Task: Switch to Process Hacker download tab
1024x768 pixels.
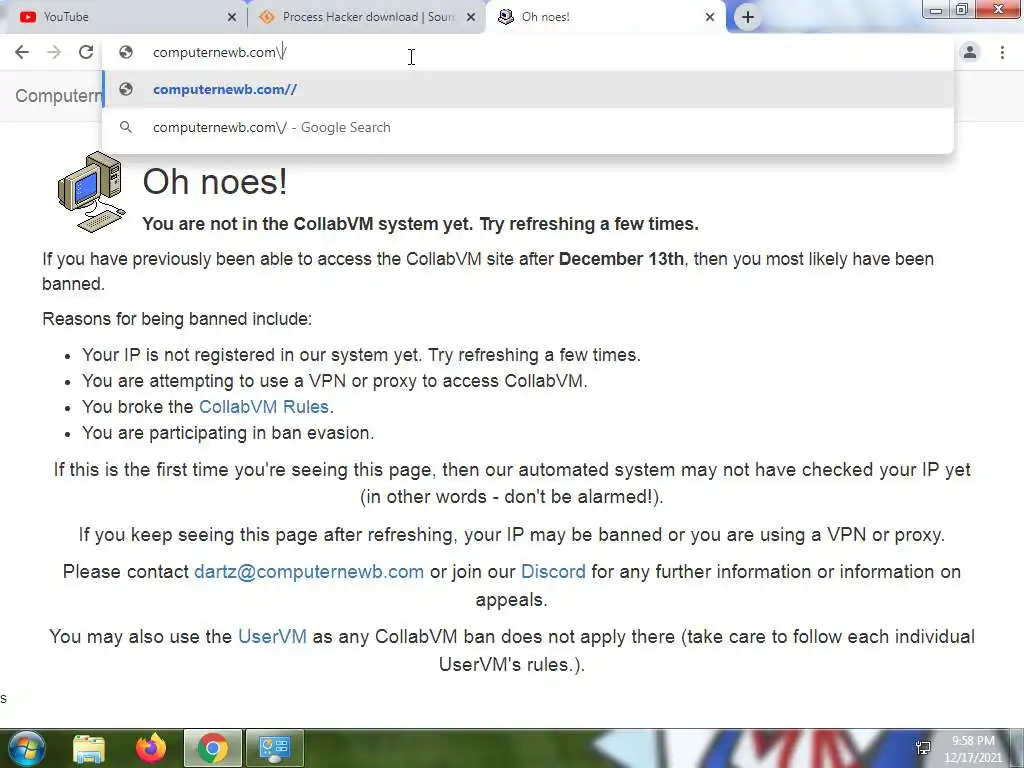Action: (366, 17)
